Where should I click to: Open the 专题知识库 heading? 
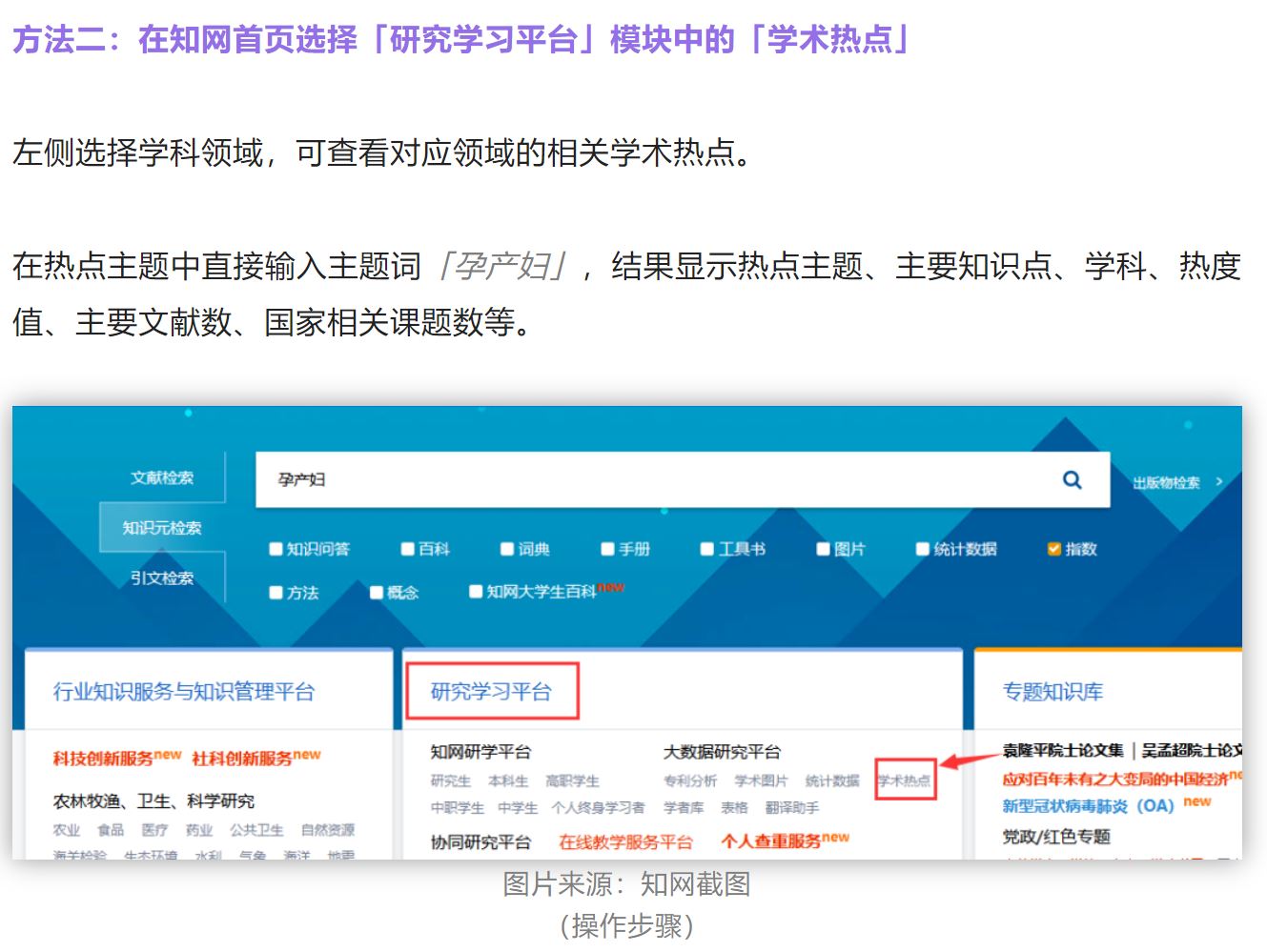[1052, 692]
